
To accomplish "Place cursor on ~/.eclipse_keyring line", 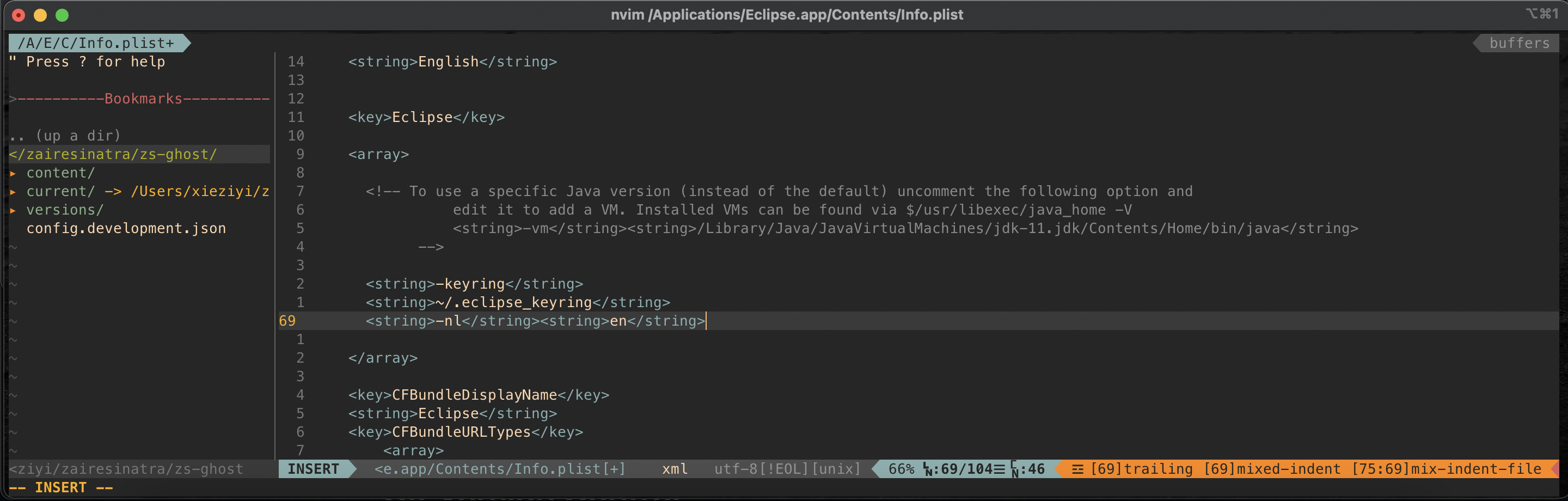I will click(x=517, y=303).
